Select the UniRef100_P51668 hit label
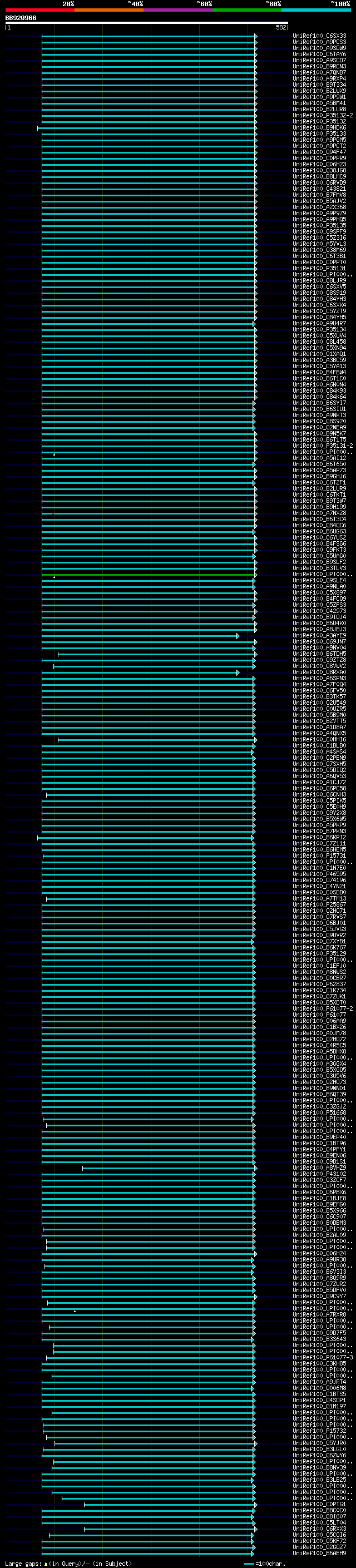The image size is (356, 1568). [x=319, y=1114]
